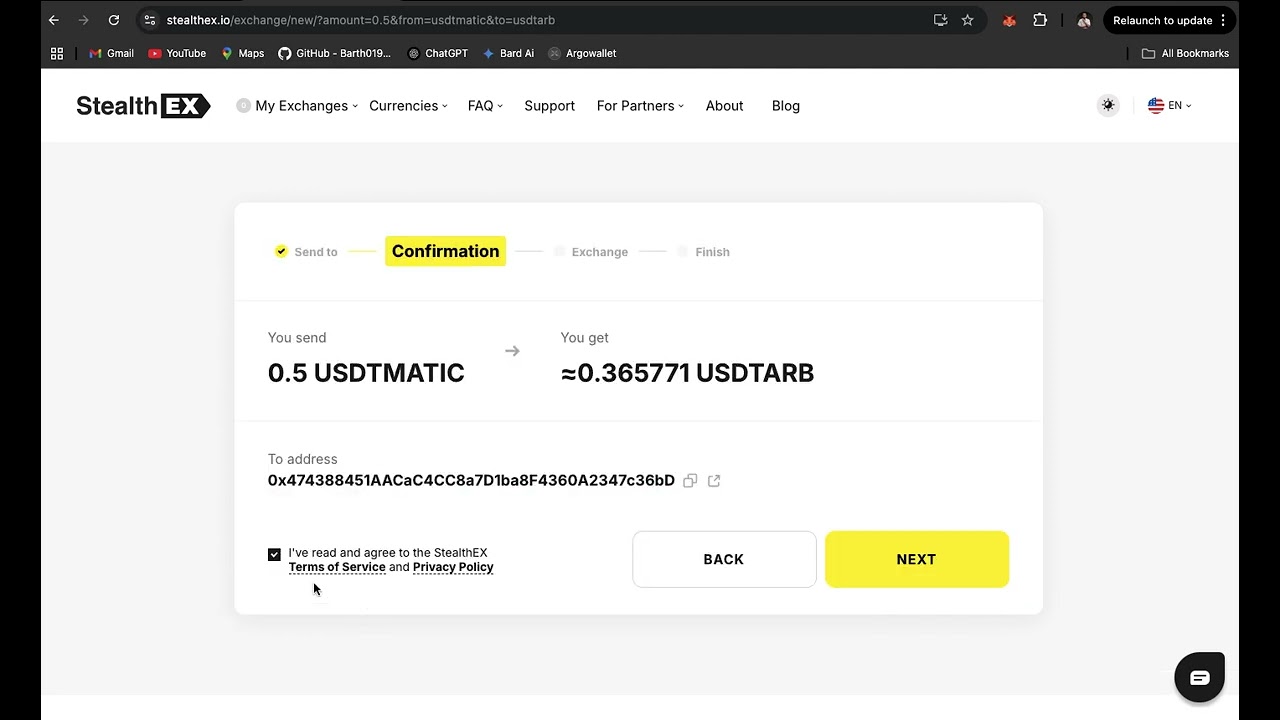Uncheck the Terms of Service agreement checkbox
The image size is (1280, 720).
point(274,554)
